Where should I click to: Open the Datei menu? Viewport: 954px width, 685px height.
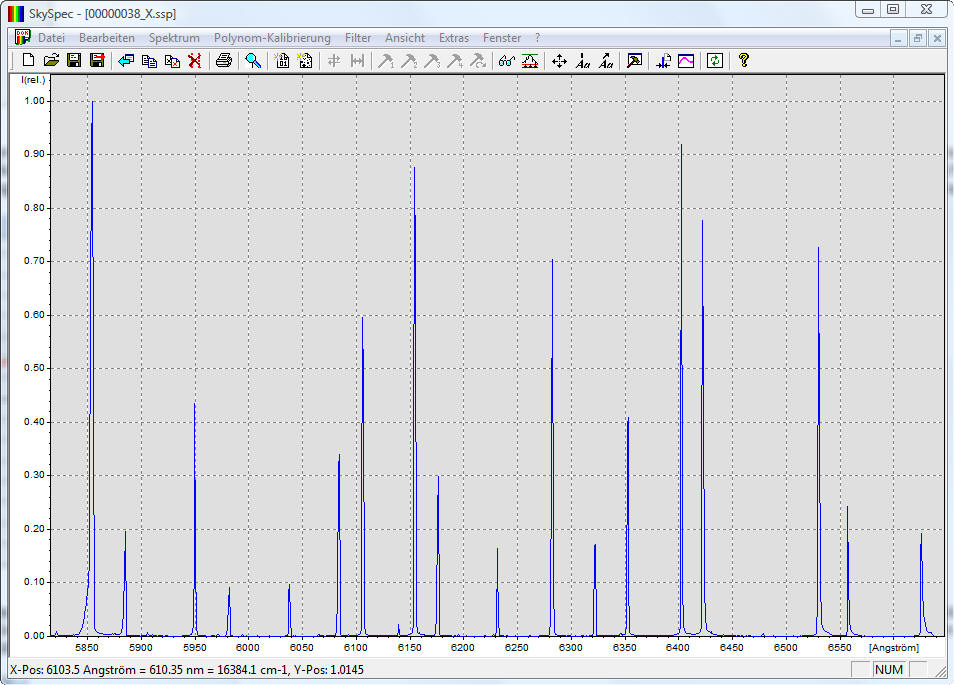click(51, 38)
